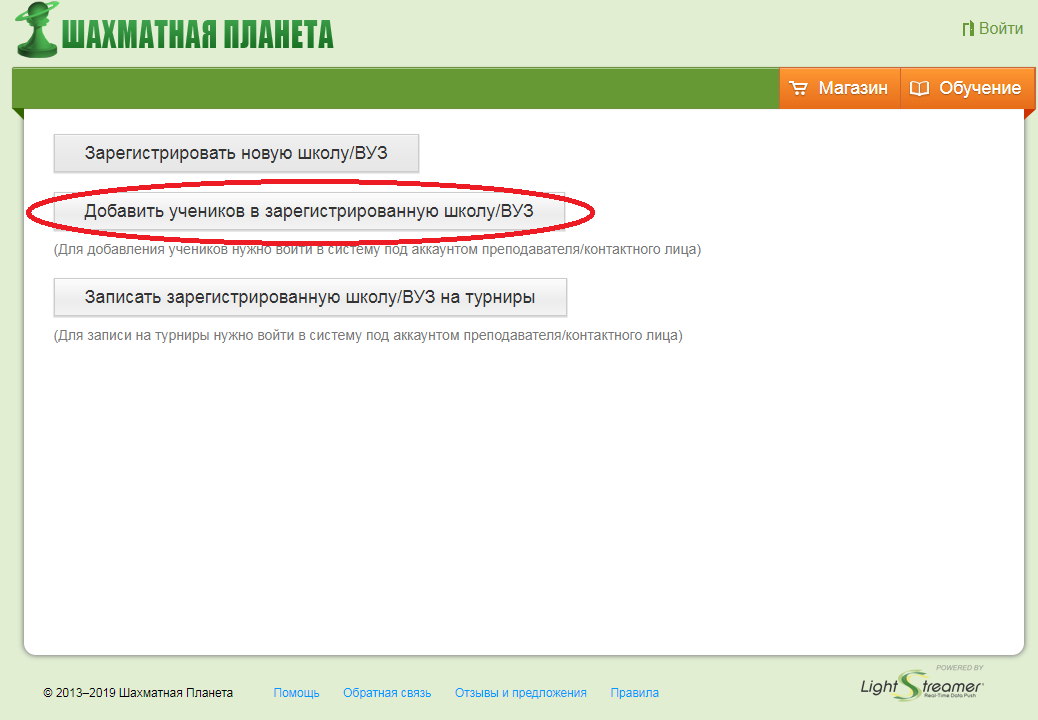Click the ШАХМАТНАЯ ПЛАНЕТА site title text
The image size is (1038, 720).
197,33
